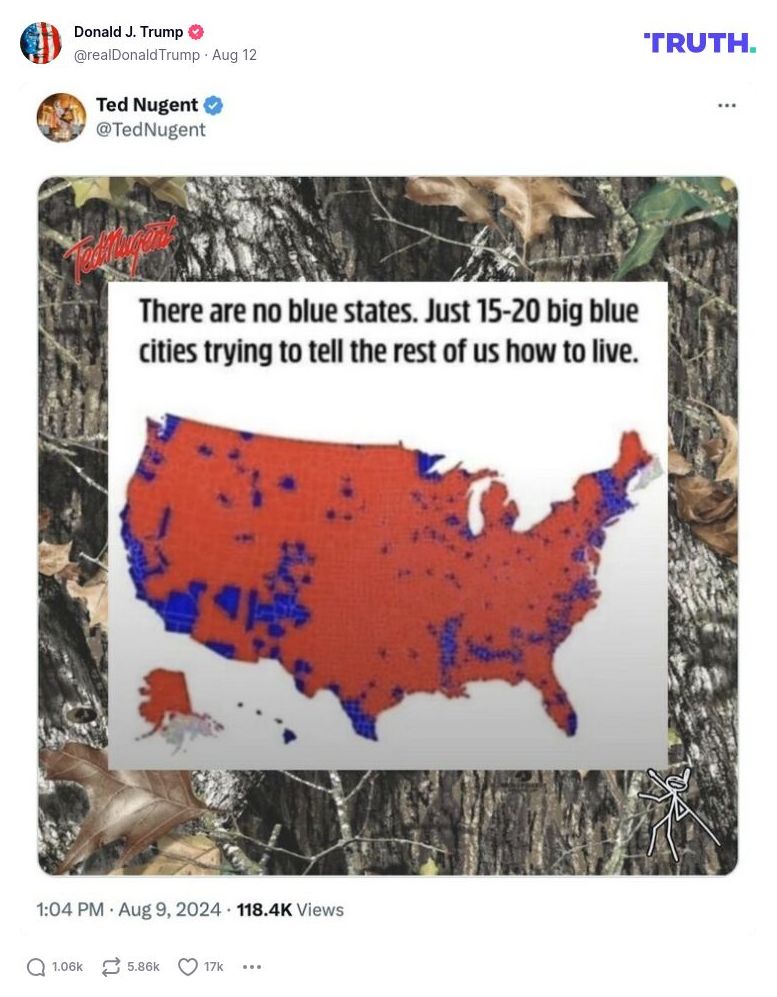
Task: Click the Aug 12 timestamp
Action: 235,56
